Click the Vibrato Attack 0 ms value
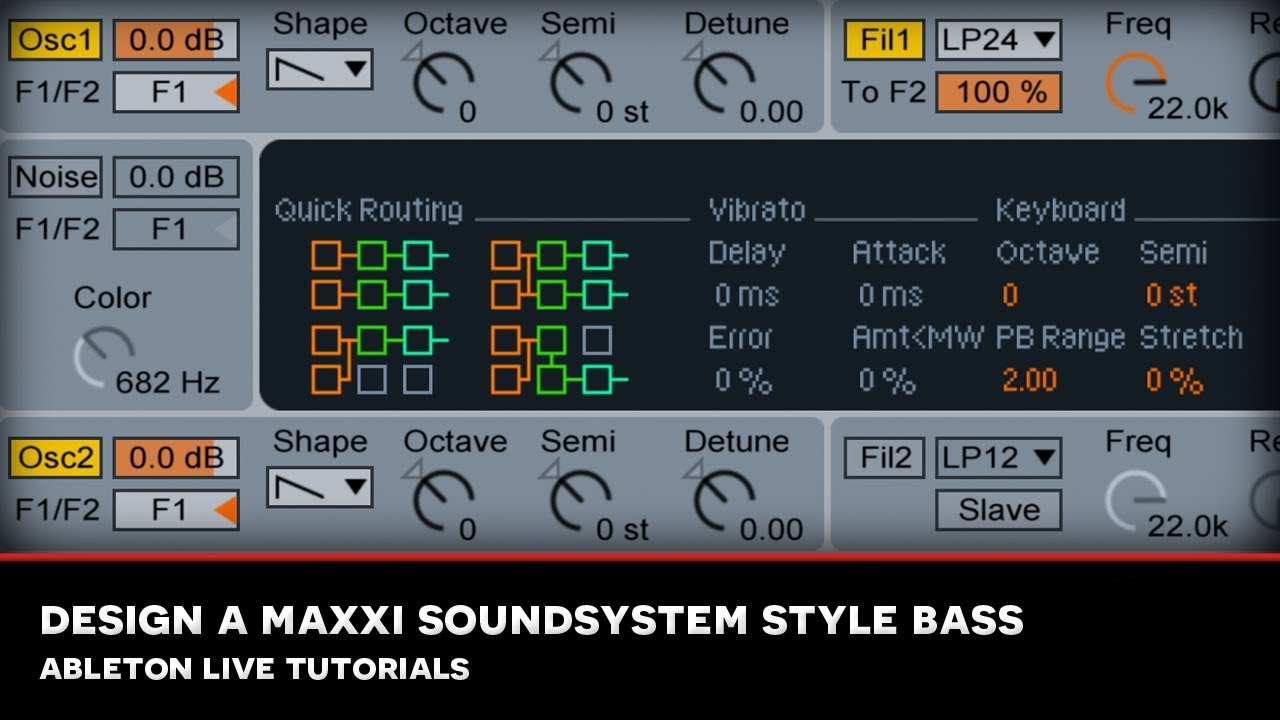Image resolution: width=1280 pixels, height=720 pixels. tap(890, 295)
